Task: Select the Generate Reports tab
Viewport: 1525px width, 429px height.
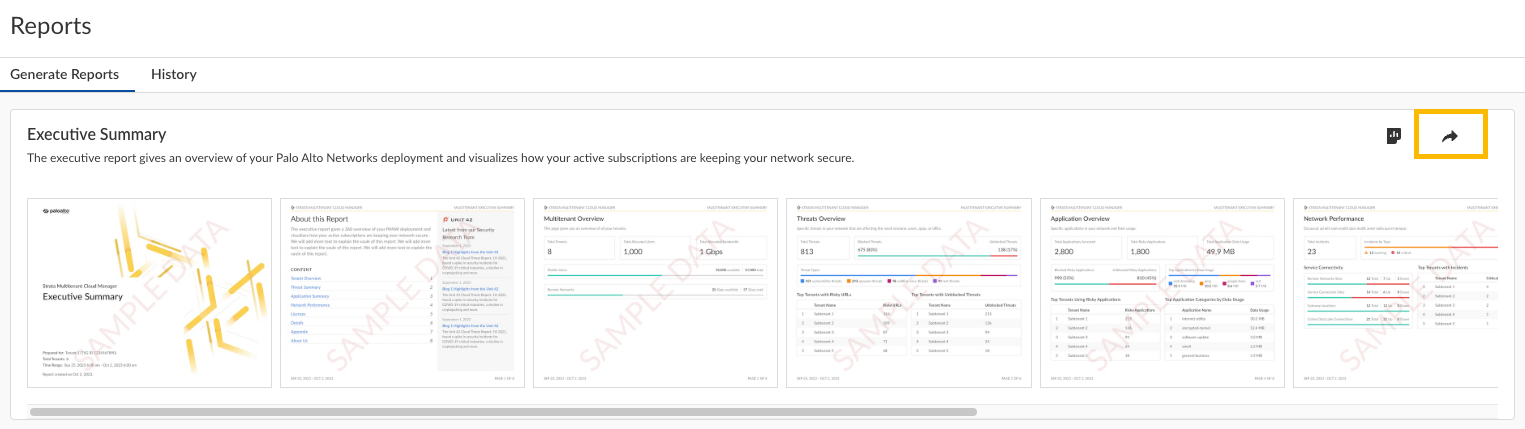Action: coord(65,74)
